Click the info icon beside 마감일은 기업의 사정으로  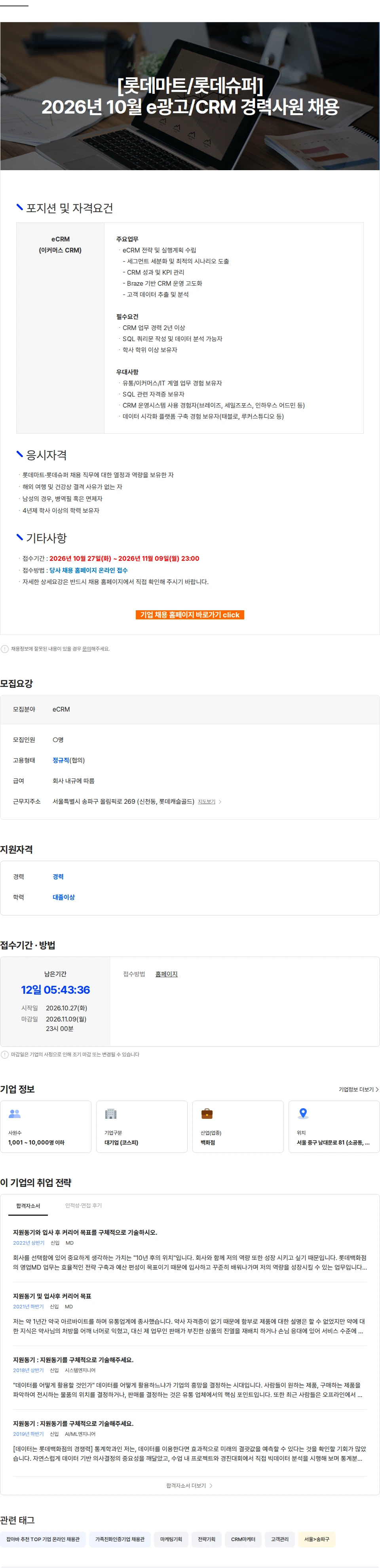(5, 1055)
